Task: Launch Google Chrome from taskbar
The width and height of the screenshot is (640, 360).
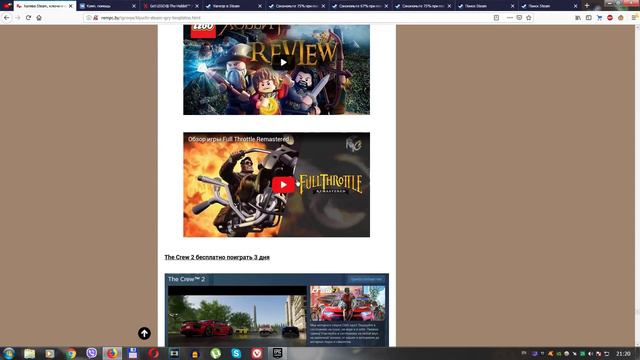Action: [71, 353]
